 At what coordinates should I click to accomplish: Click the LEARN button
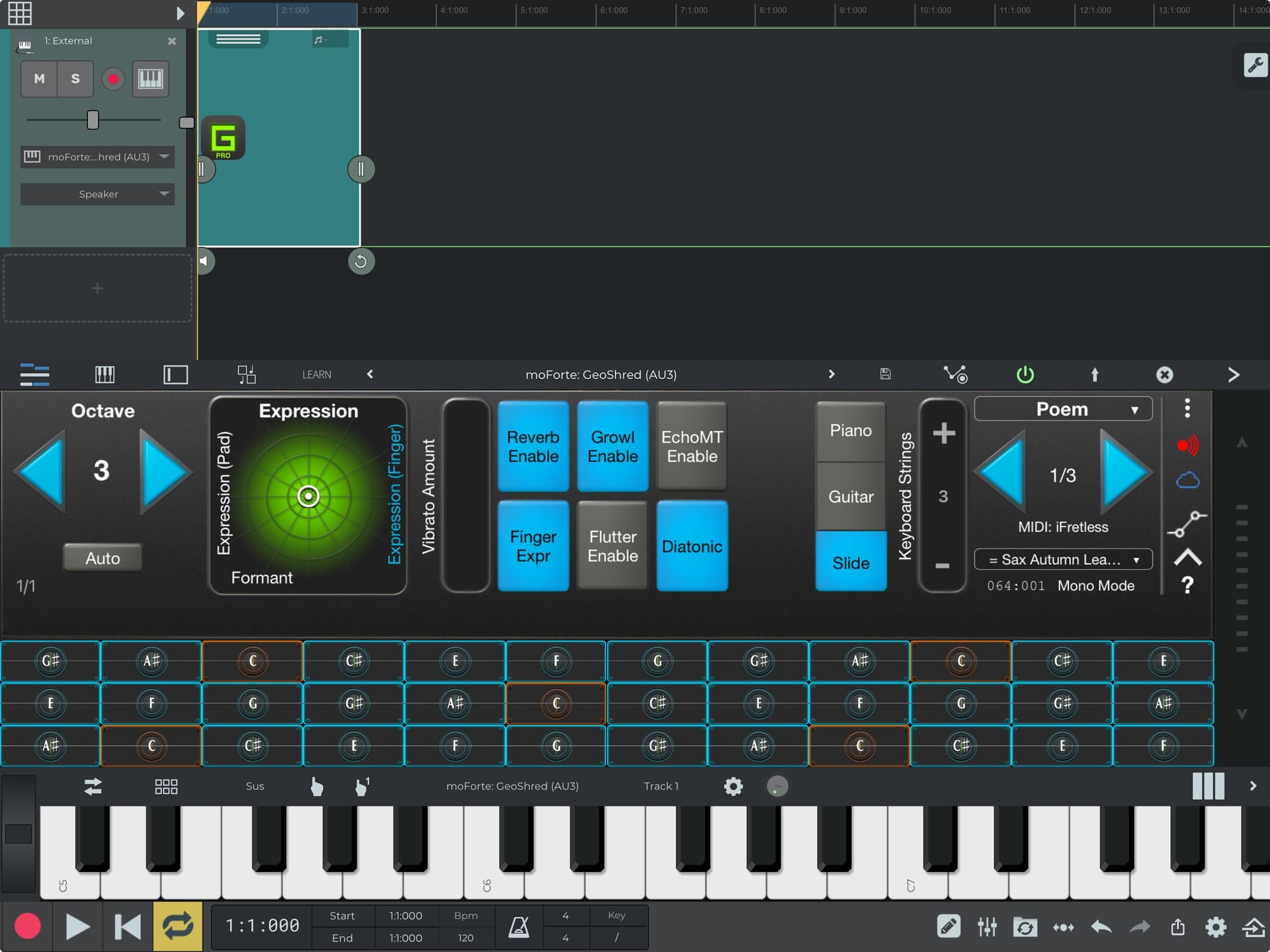316,374
